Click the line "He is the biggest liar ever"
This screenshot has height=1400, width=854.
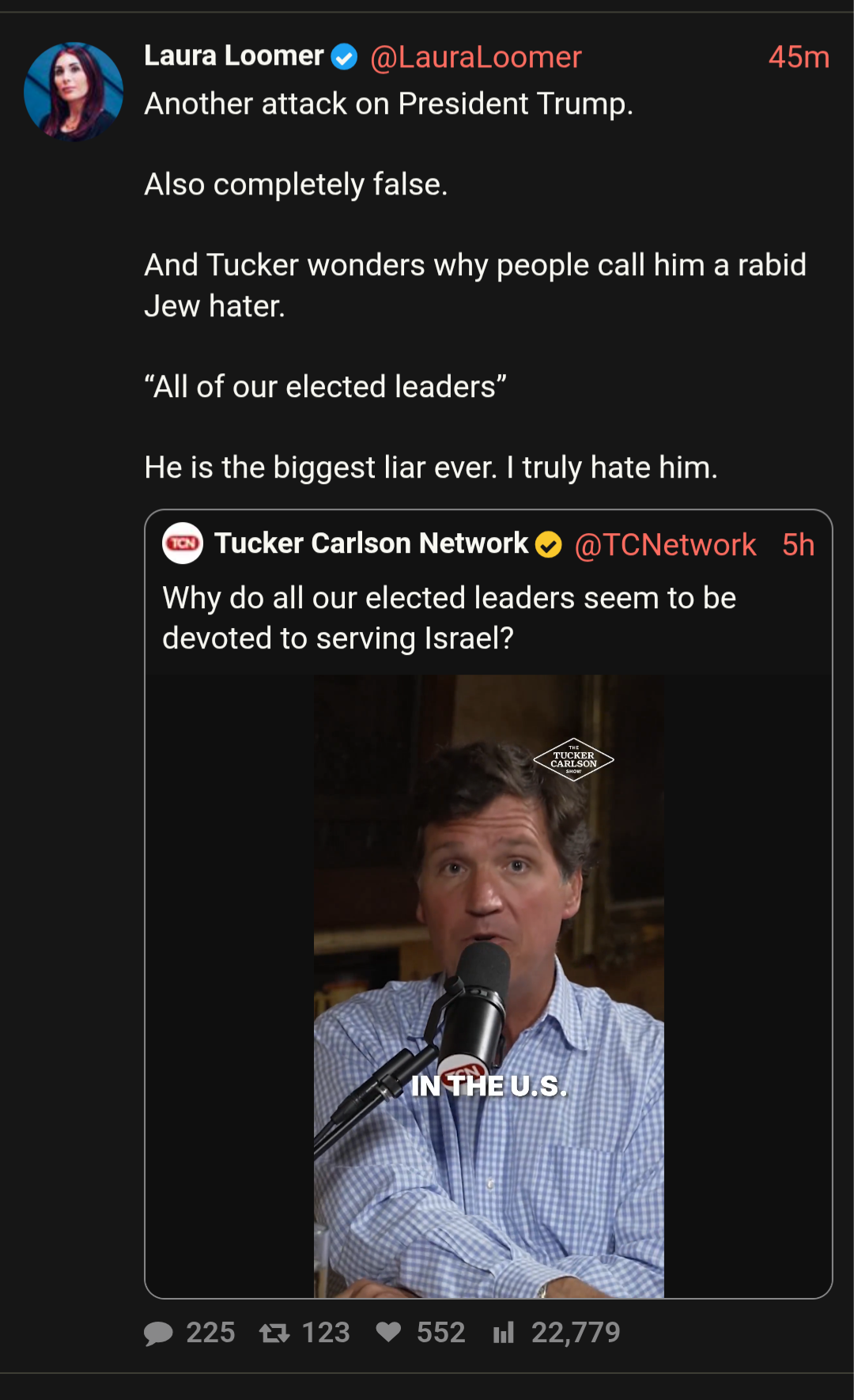coord(431,467)
